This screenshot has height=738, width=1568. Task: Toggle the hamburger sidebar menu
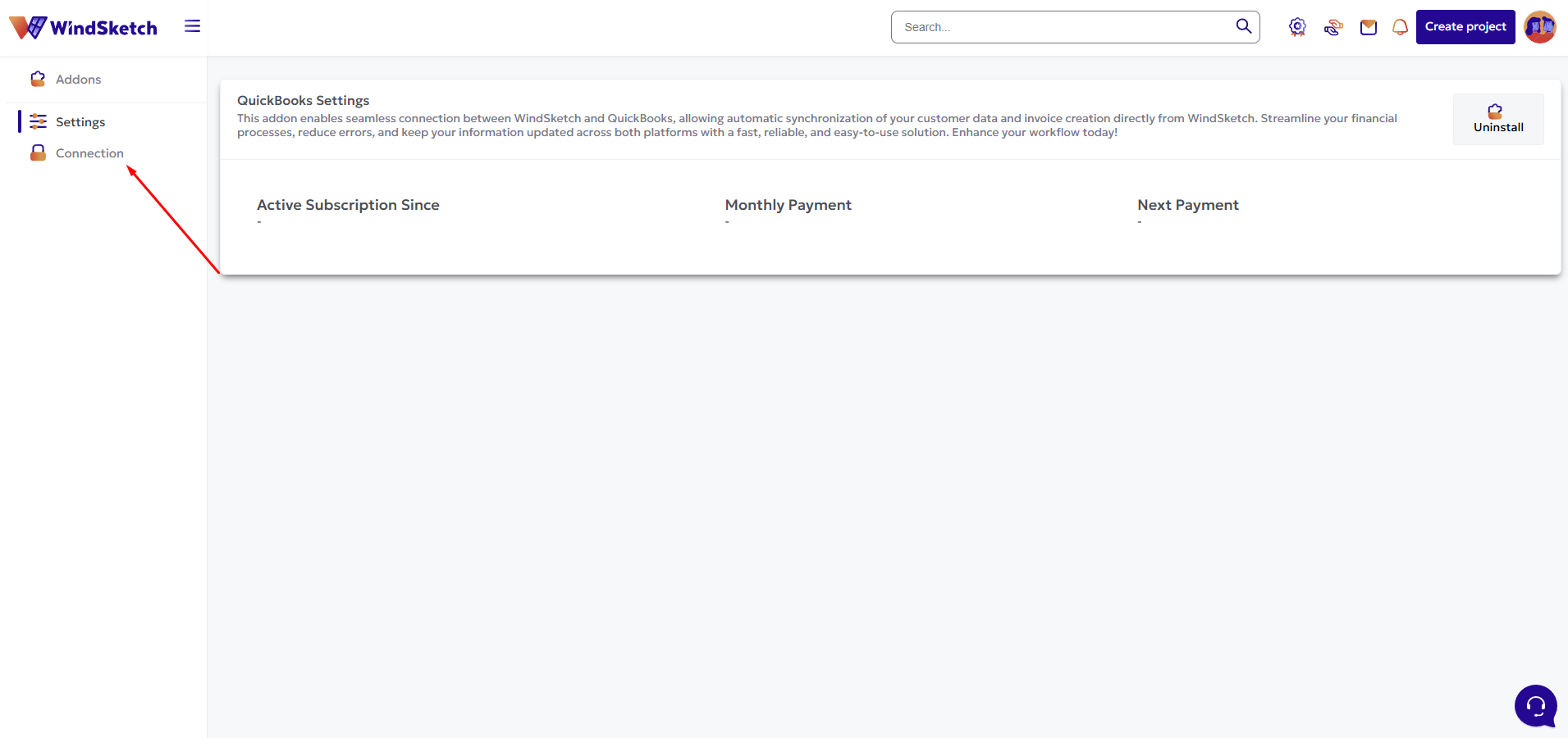192,26
